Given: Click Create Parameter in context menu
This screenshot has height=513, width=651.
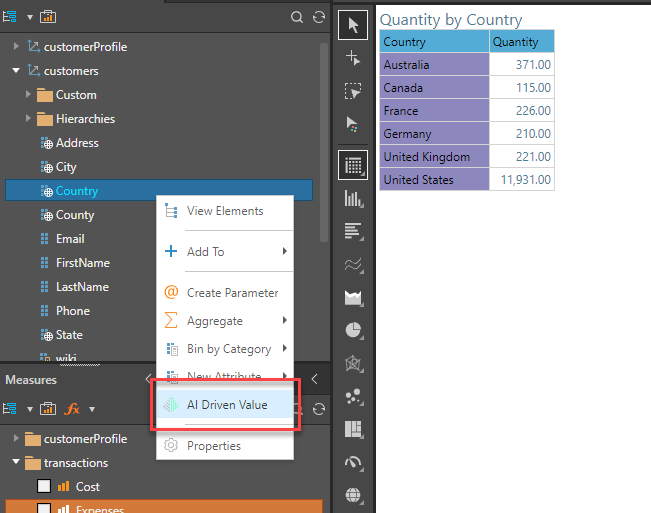Looking at the screenshot, I should [x=232, y=293].
